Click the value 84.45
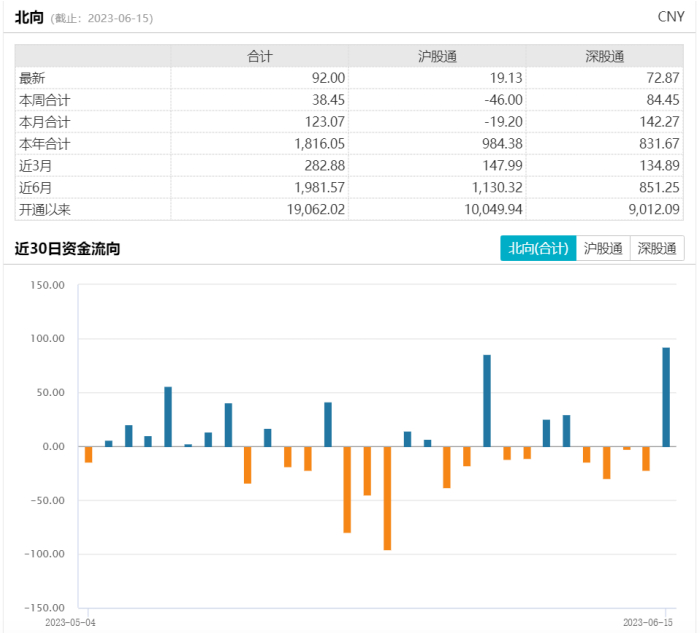The width and height of the screenshot is (700, 633). click(663, 100)
